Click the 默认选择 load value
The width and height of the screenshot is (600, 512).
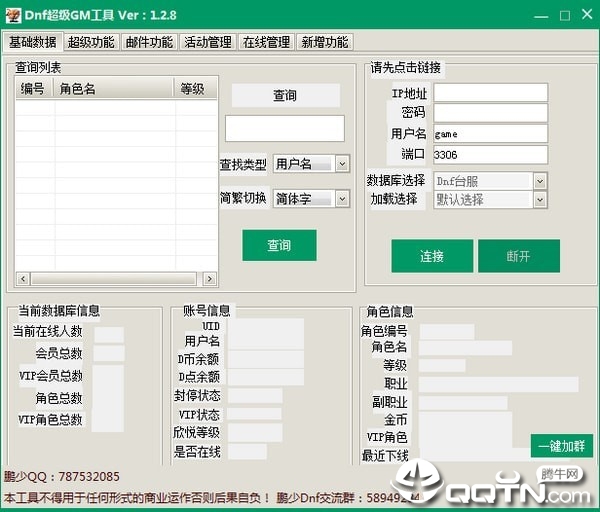pyautogui.click(x=460, y=199)
